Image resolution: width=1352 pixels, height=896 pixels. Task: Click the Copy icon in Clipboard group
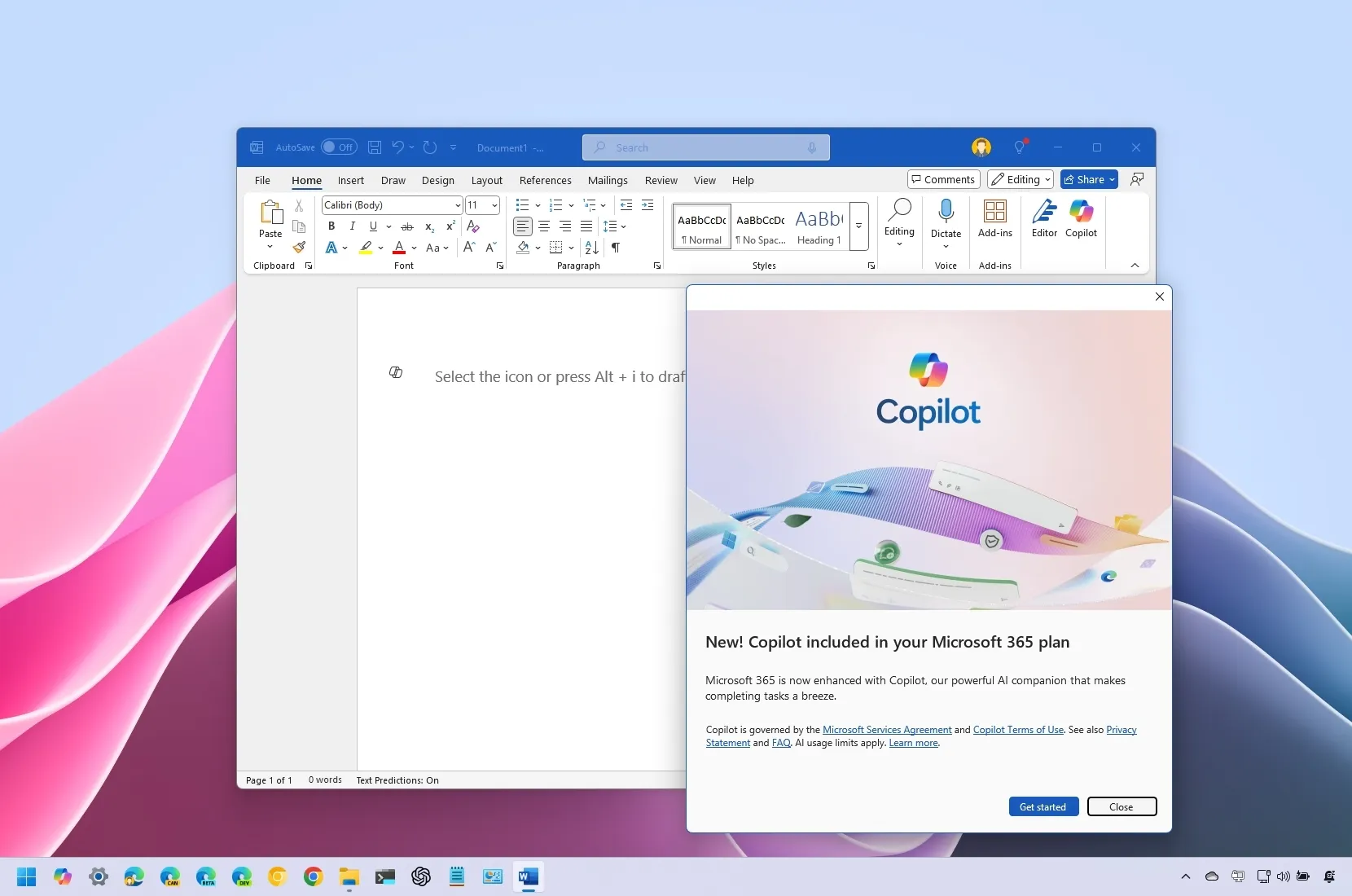pyautogui.click(x=299, y=226)
